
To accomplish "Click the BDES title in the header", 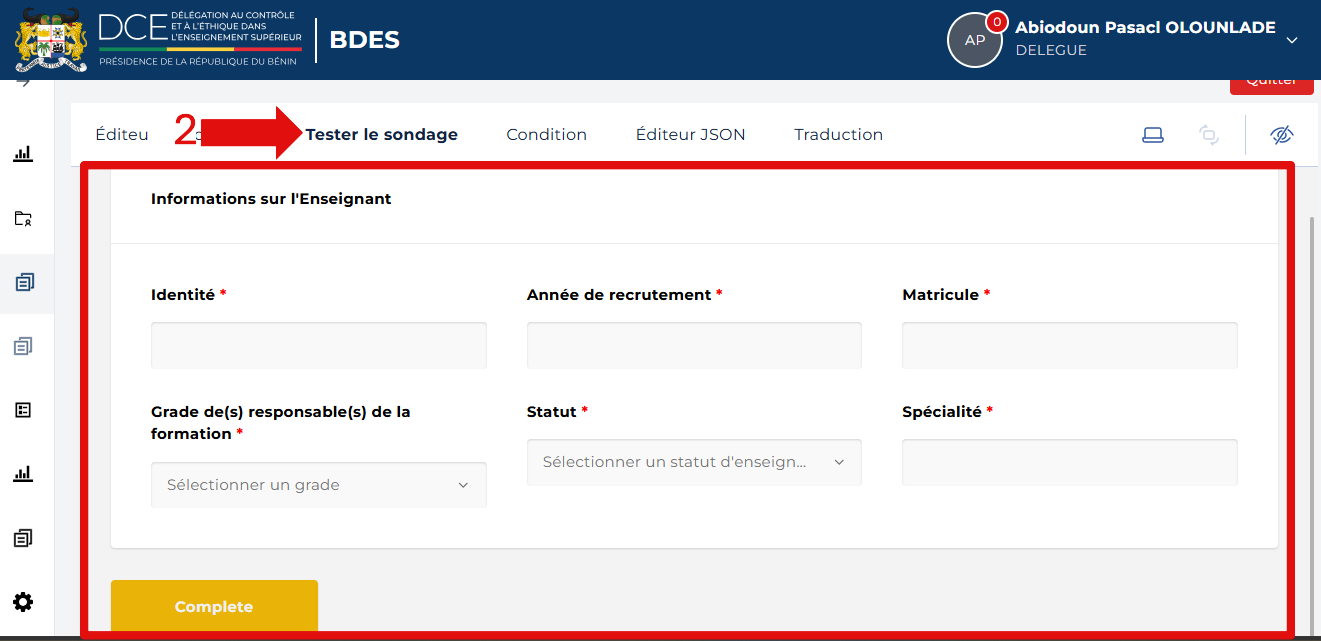I will click(364, 40).
